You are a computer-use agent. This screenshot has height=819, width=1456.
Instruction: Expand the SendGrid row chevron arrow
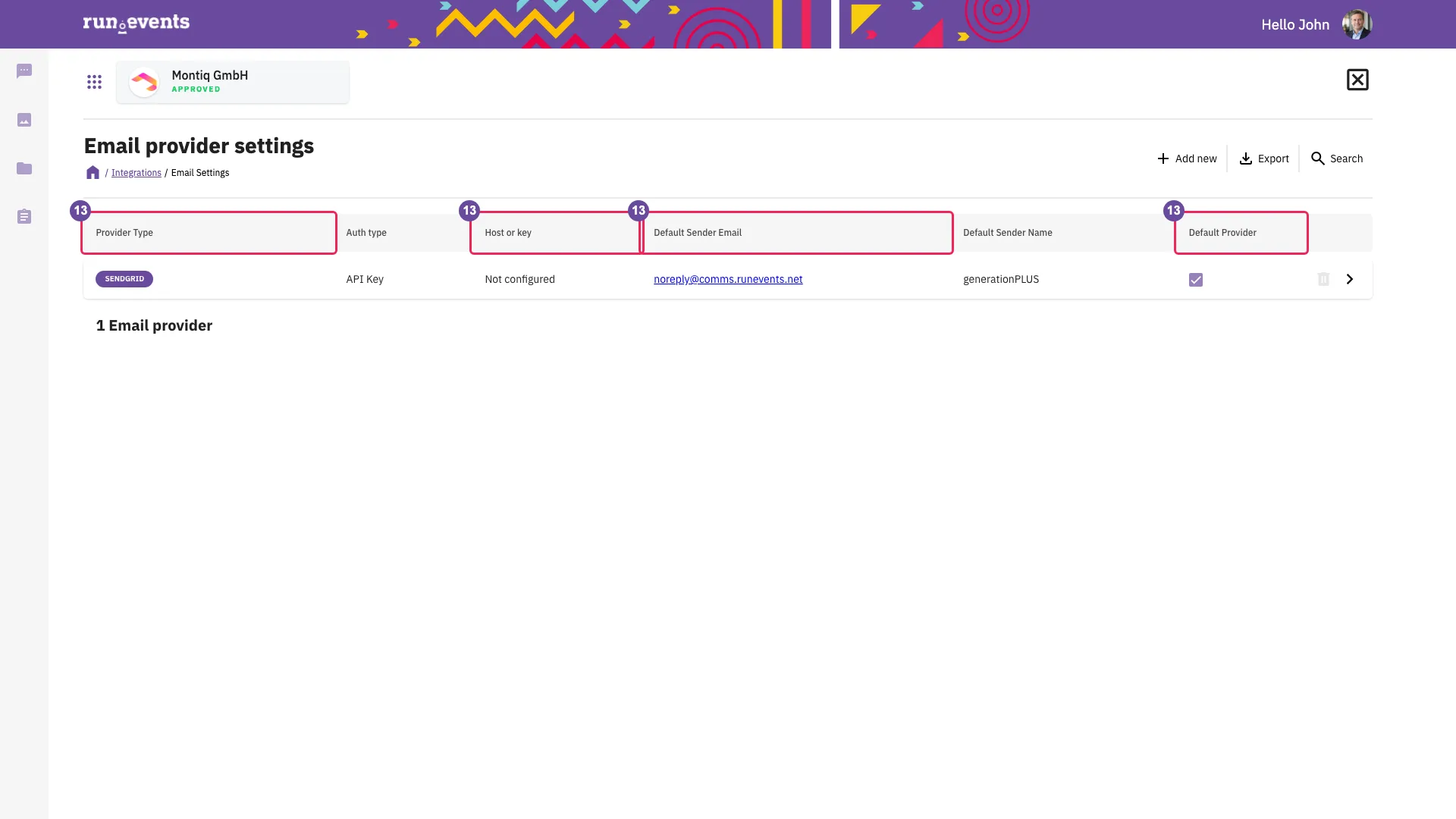(1350, 279)
